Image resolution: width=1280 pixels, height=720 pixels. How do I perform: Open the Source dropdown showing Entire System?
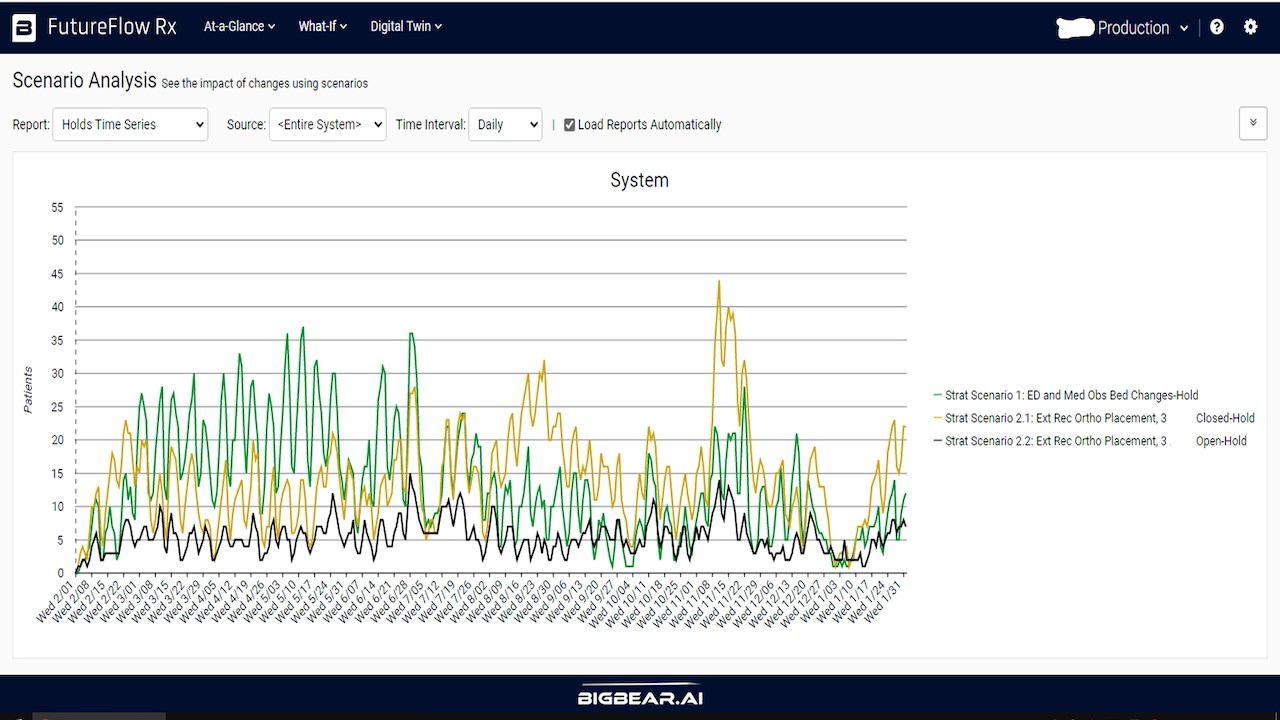(x=328, y=125)
